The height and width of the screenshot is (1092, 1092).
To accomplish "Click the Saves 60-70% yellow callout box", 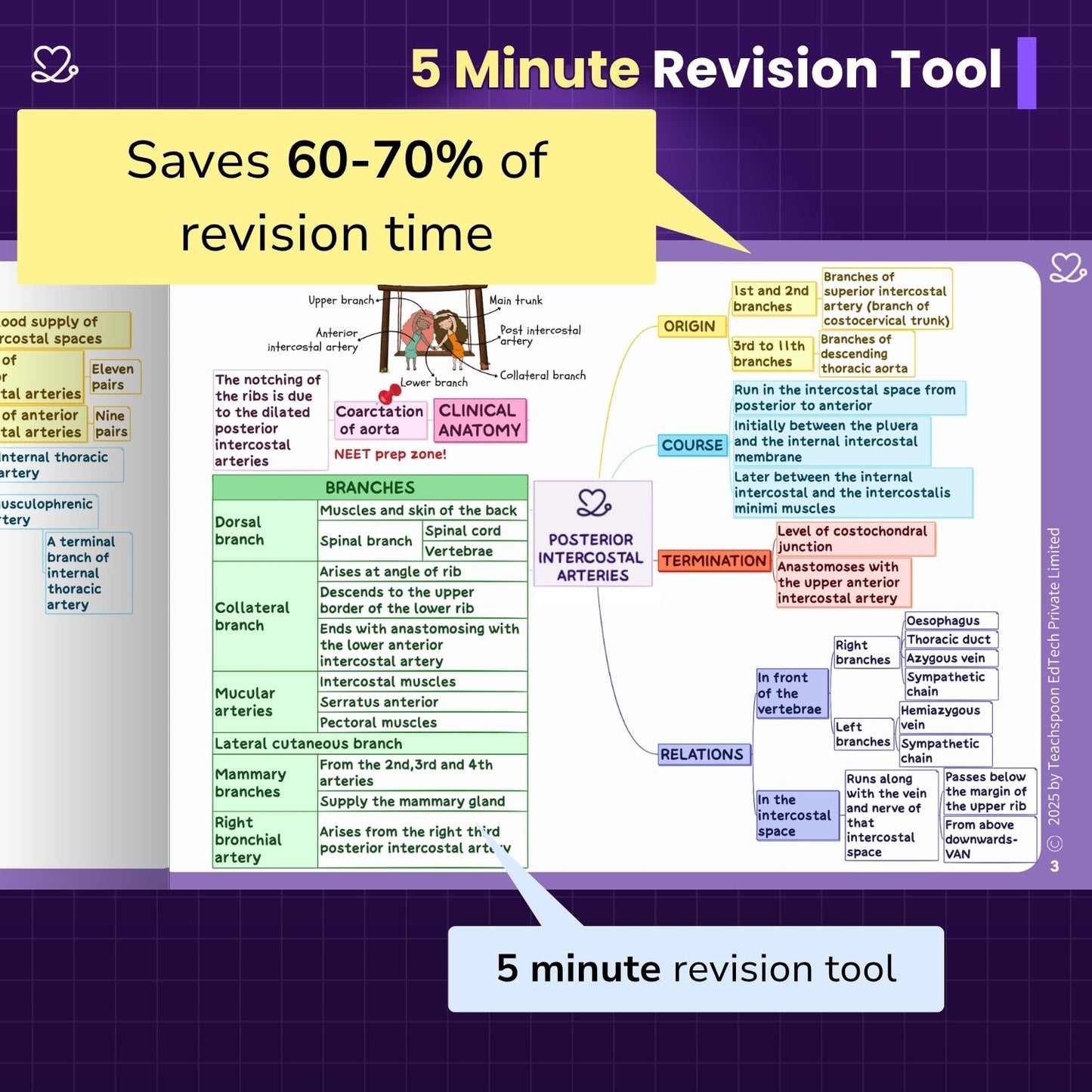I will 336,196.
